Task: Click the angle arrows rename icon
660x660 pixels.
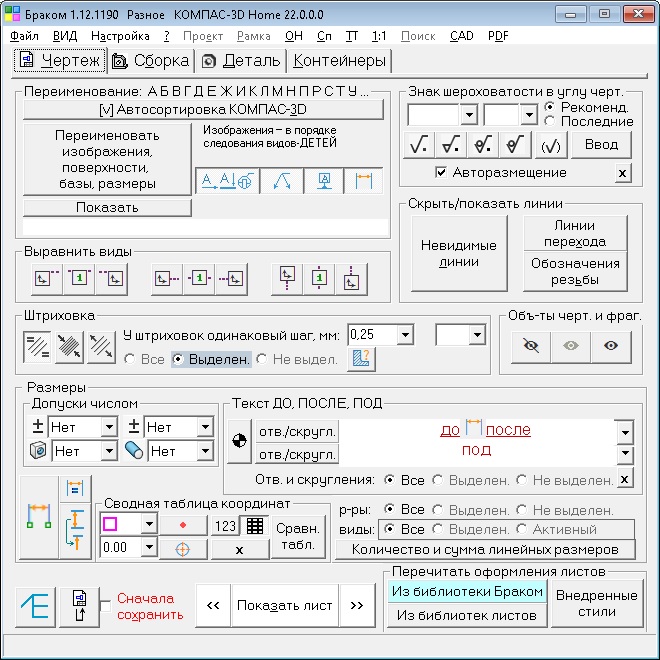Action: click(282, 181)
